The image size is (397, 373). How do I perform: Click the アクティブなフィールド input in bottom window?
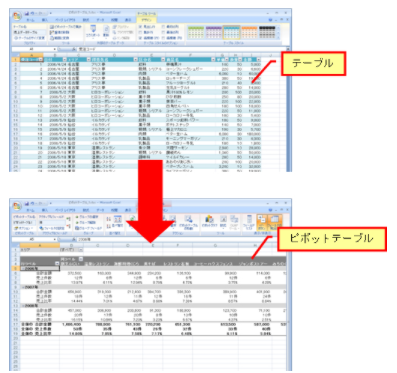(x=51, y=222)
